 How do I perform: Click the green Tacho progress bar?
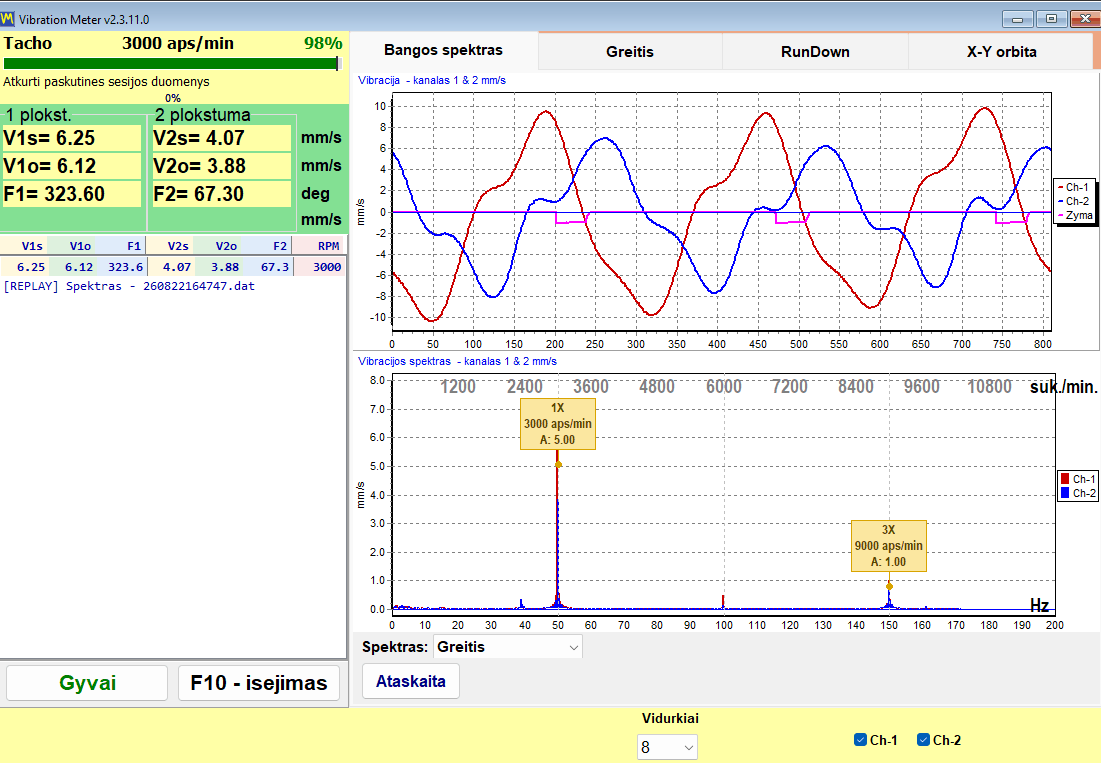[x=172, y=64]
